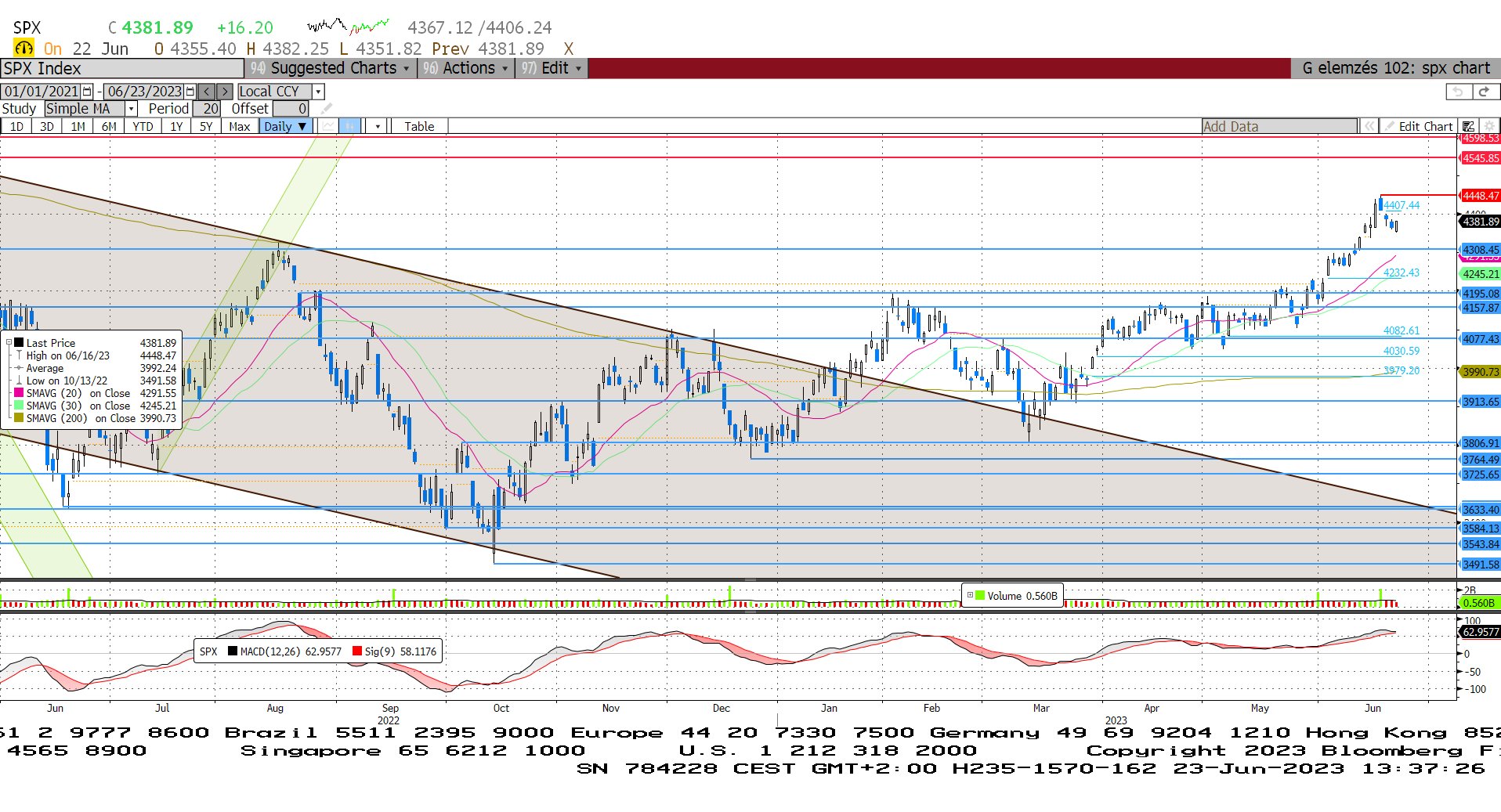This screenshot has height=812, width=1501.
Task: Shift date range forward with right arrow
Action: click(224, 92)
